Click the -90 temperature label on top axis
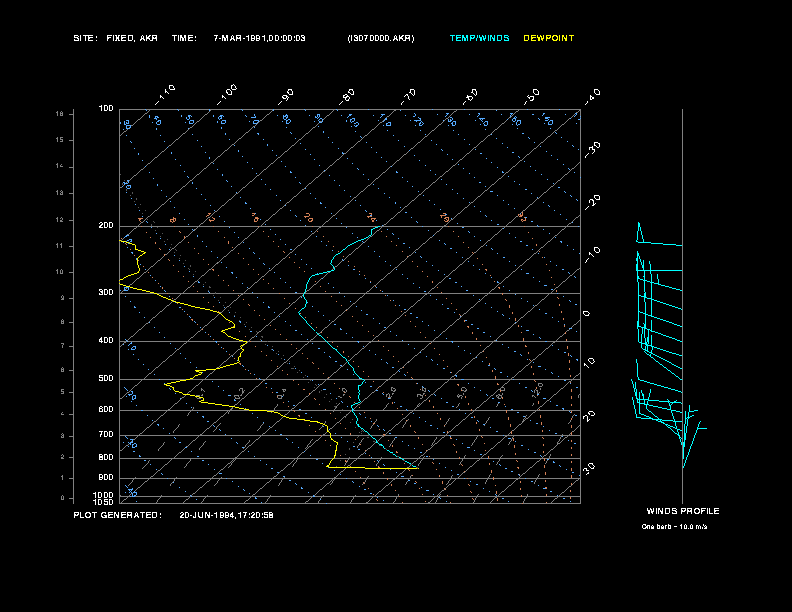Viewport: 792px width, 612px height. 286,97
